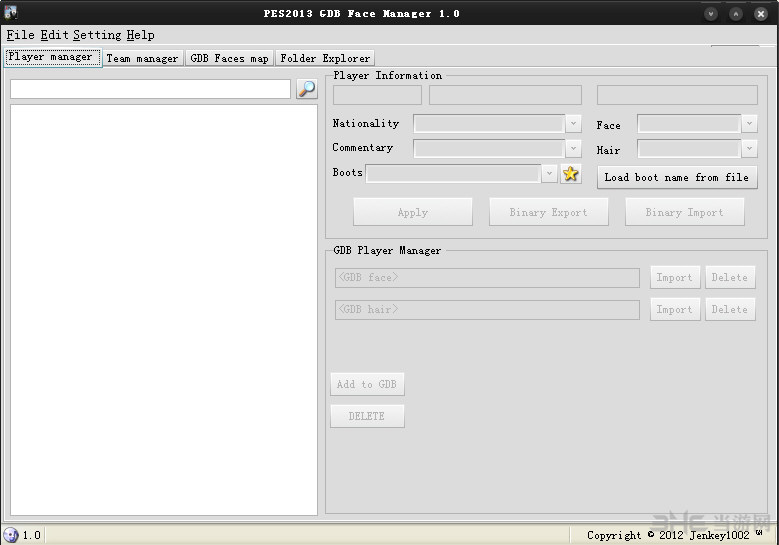The width and height of the screenshot is (779, 545).
Task: Open the GDB Faces map tab
Action: [230, 58]
